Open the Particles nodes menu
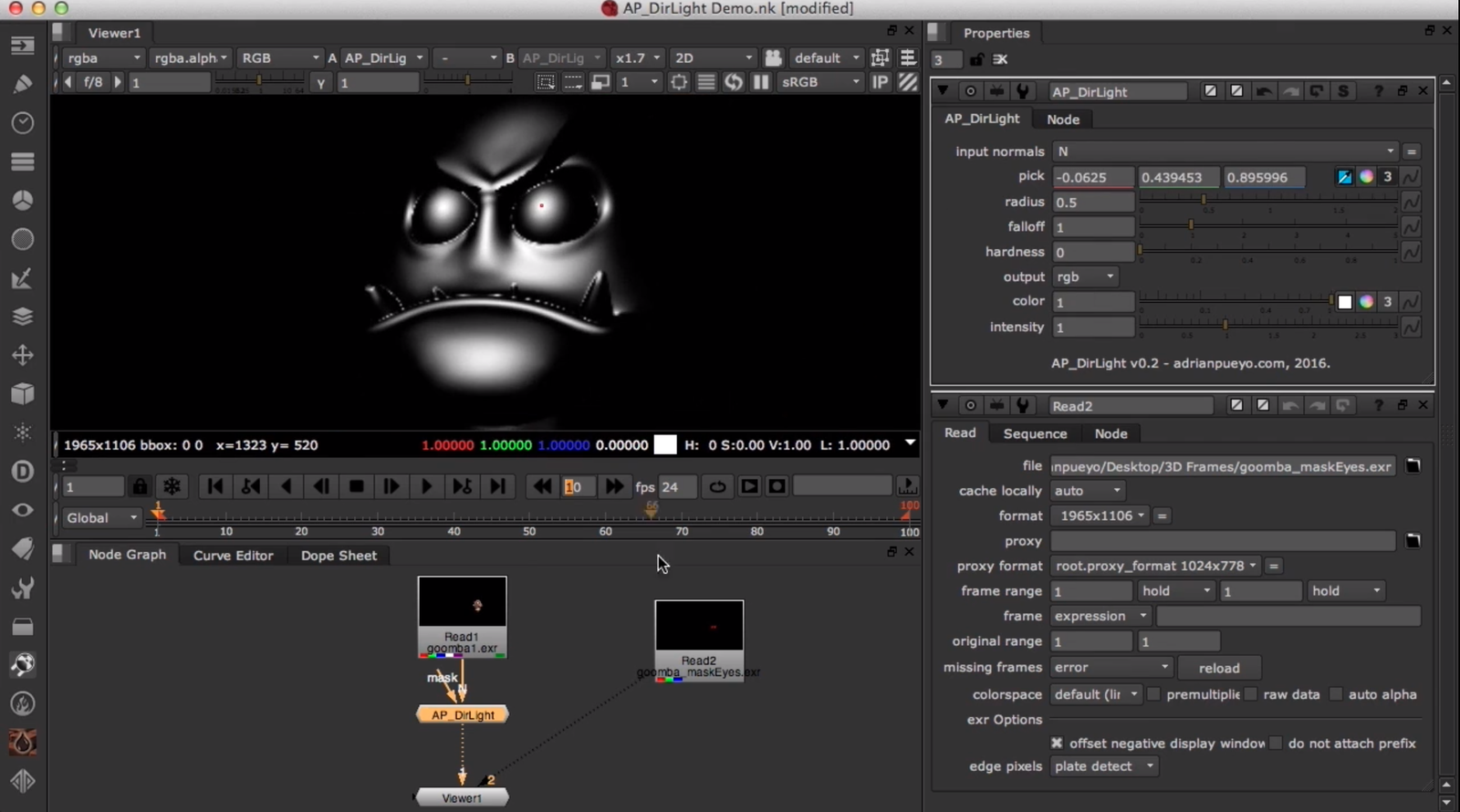Viewport: 1460px width, 812px height. point(23,432)
